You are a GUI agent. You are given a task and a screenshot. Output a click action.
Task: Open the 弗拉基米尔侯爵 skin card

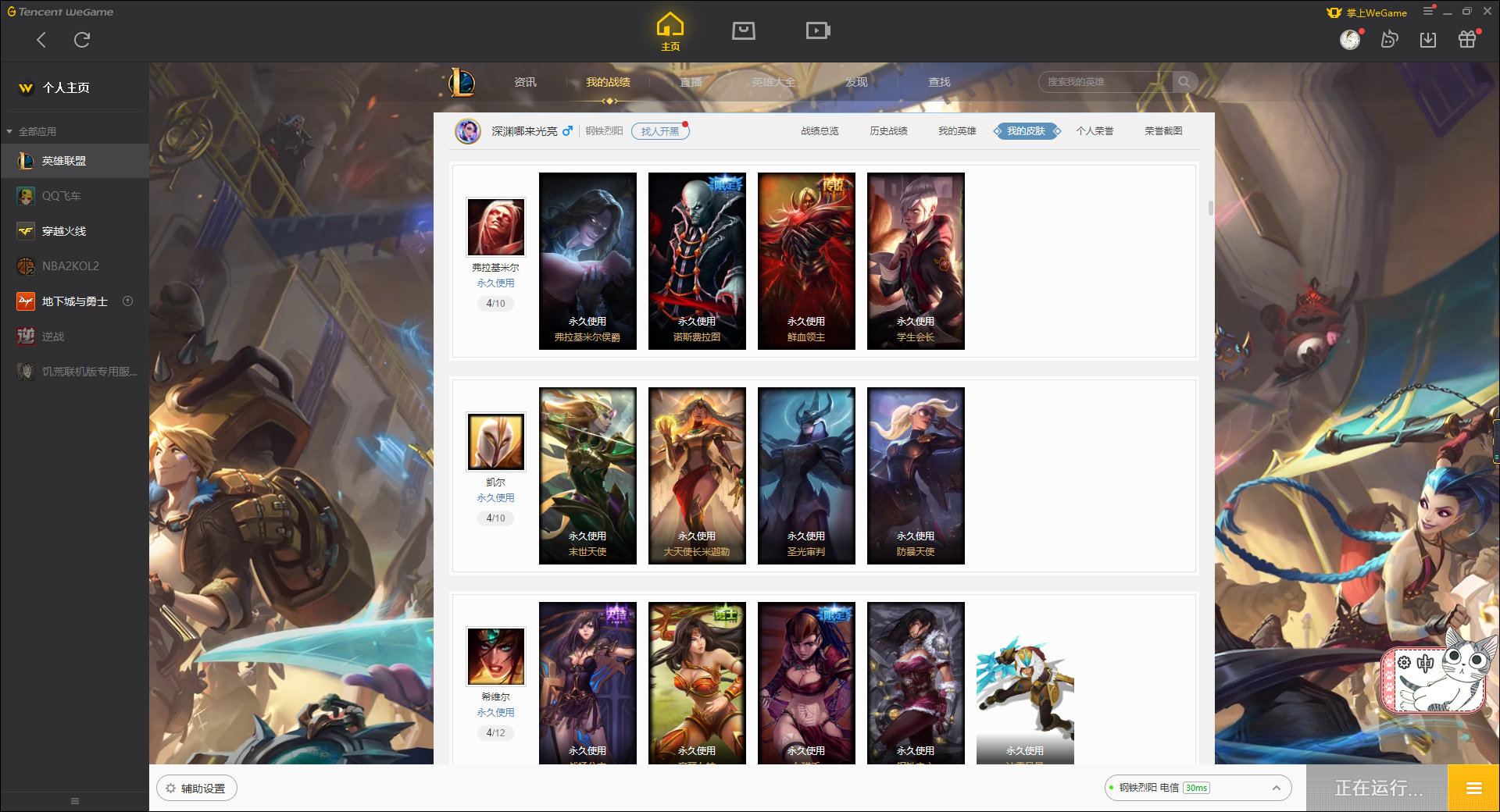pos(587,261)
